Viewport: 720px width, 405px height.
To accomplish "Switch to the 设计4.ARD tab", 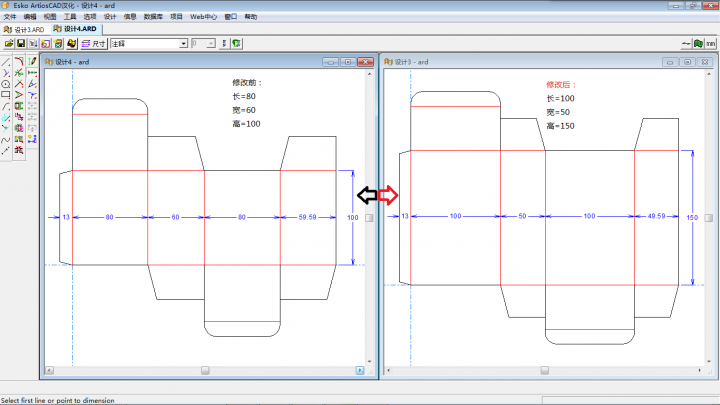I will pyautogui.click(x=76, y=29).
